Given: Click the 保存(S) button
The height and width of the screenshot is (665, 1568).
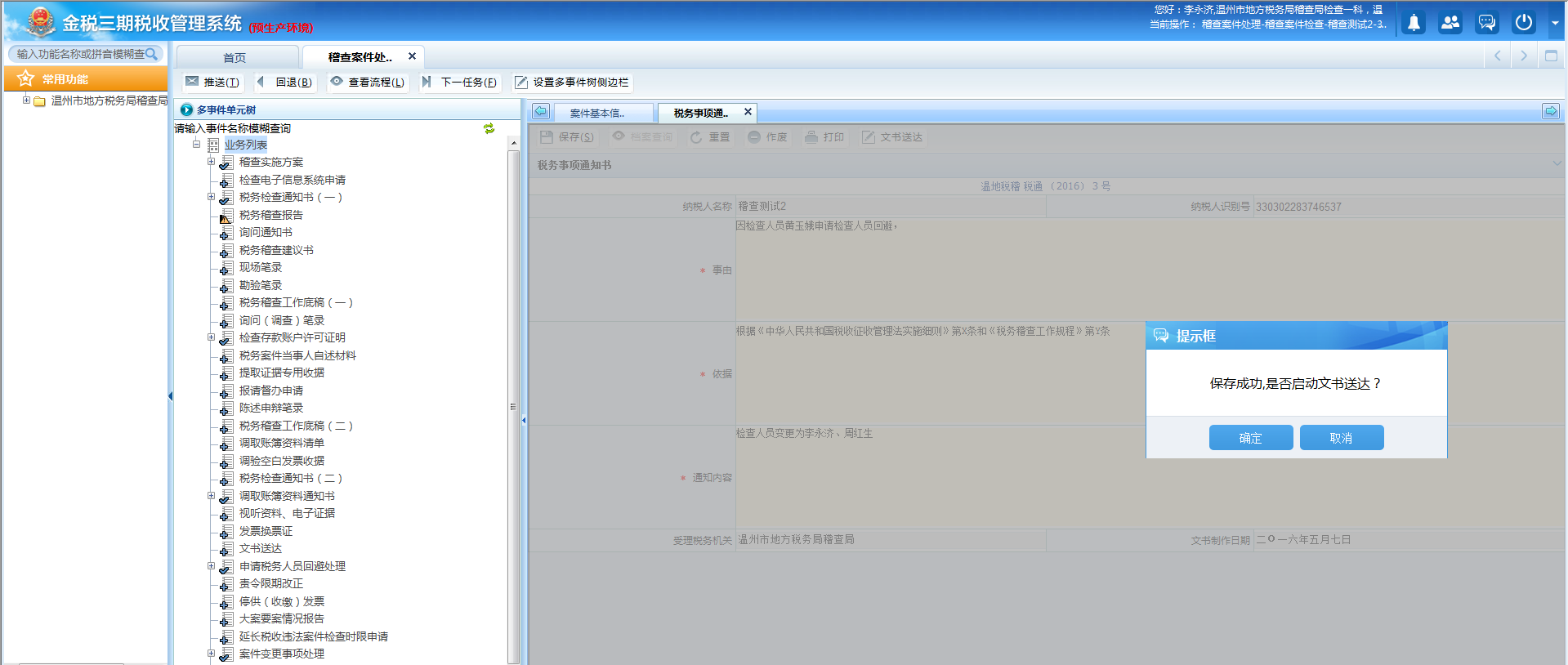Looking at the screenshot, I should (567, 136).
